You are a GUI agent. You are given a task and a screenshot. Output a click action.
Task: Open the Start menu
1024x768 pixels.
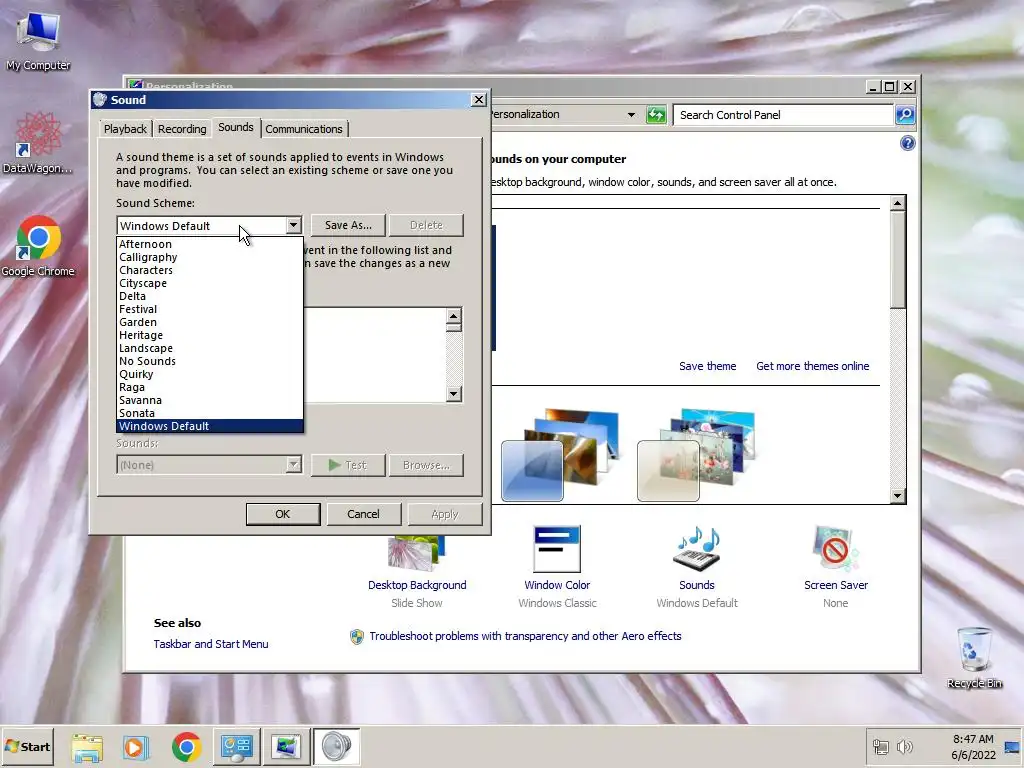pyautogui.click(x=27, y=746)
